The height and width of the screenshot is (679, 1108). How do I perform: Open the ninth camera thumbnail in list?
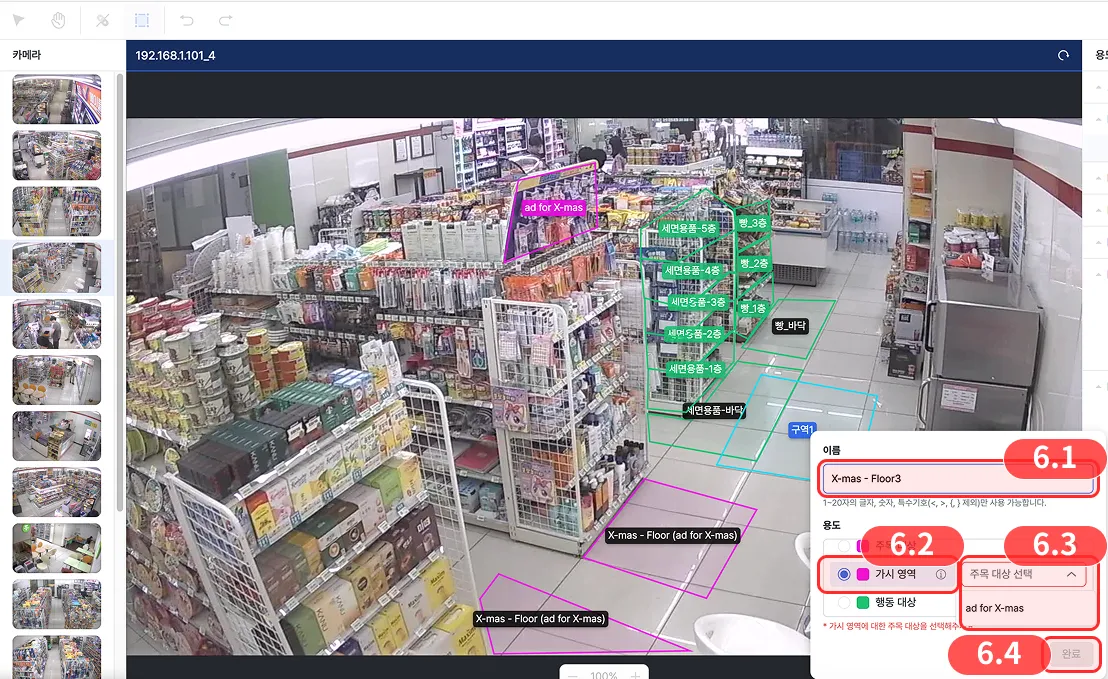click(57, 548)
